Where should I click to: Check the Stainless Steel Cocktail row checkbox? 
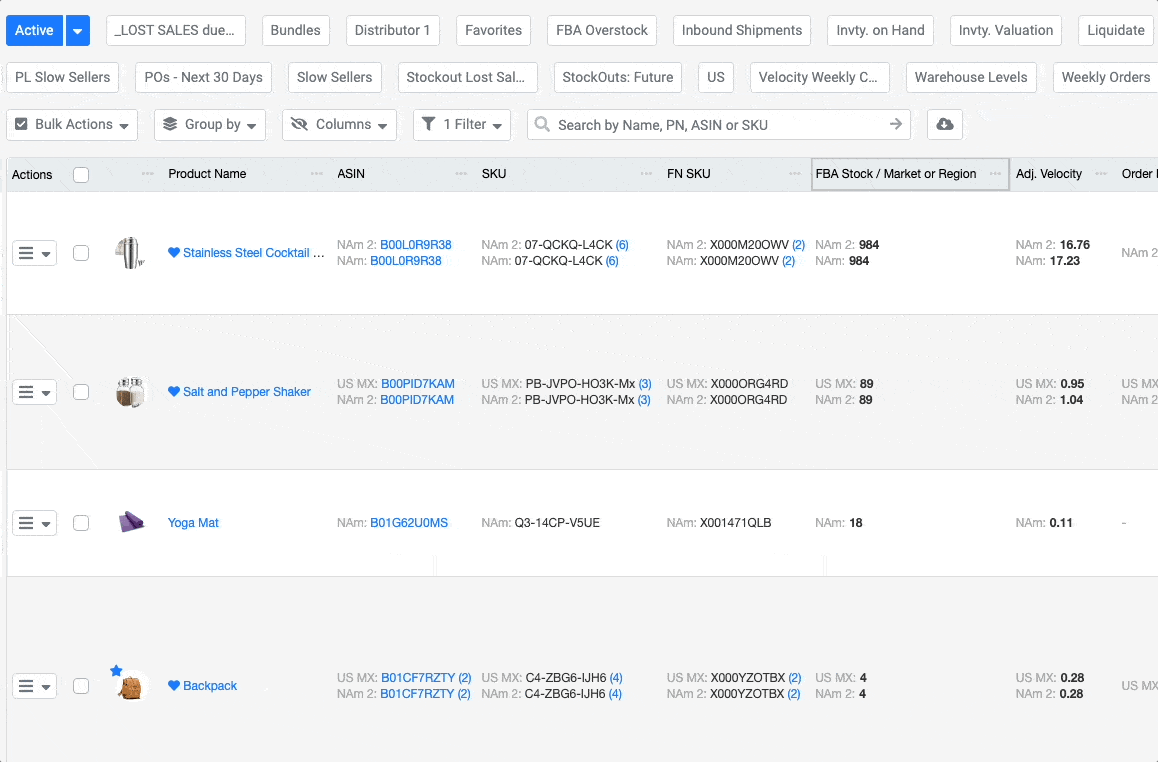click(x=80, y=253)
